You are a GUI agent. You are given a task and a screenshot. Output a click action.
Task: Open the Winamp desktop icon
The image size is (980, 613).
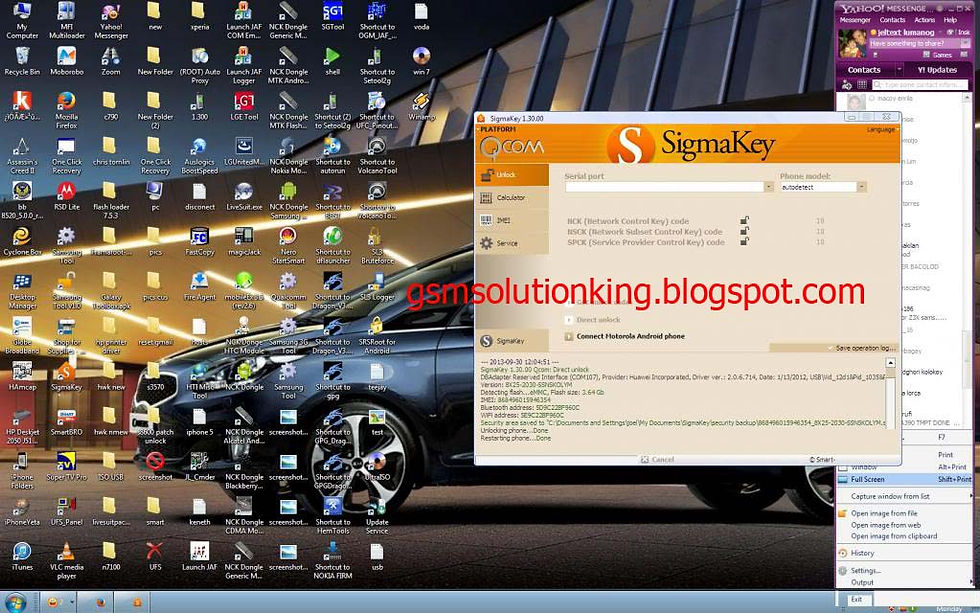point(421,107)
